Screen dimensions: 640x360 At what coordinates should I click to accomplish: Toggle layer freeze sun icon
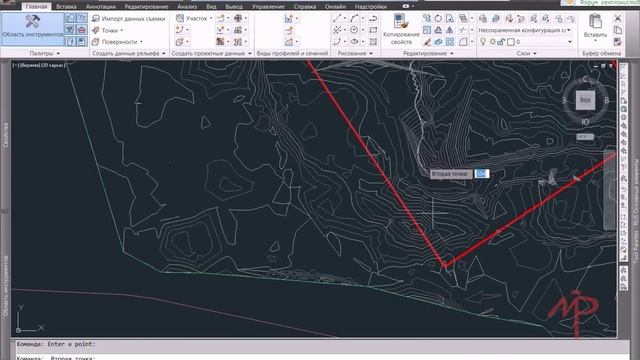(493, 42)
